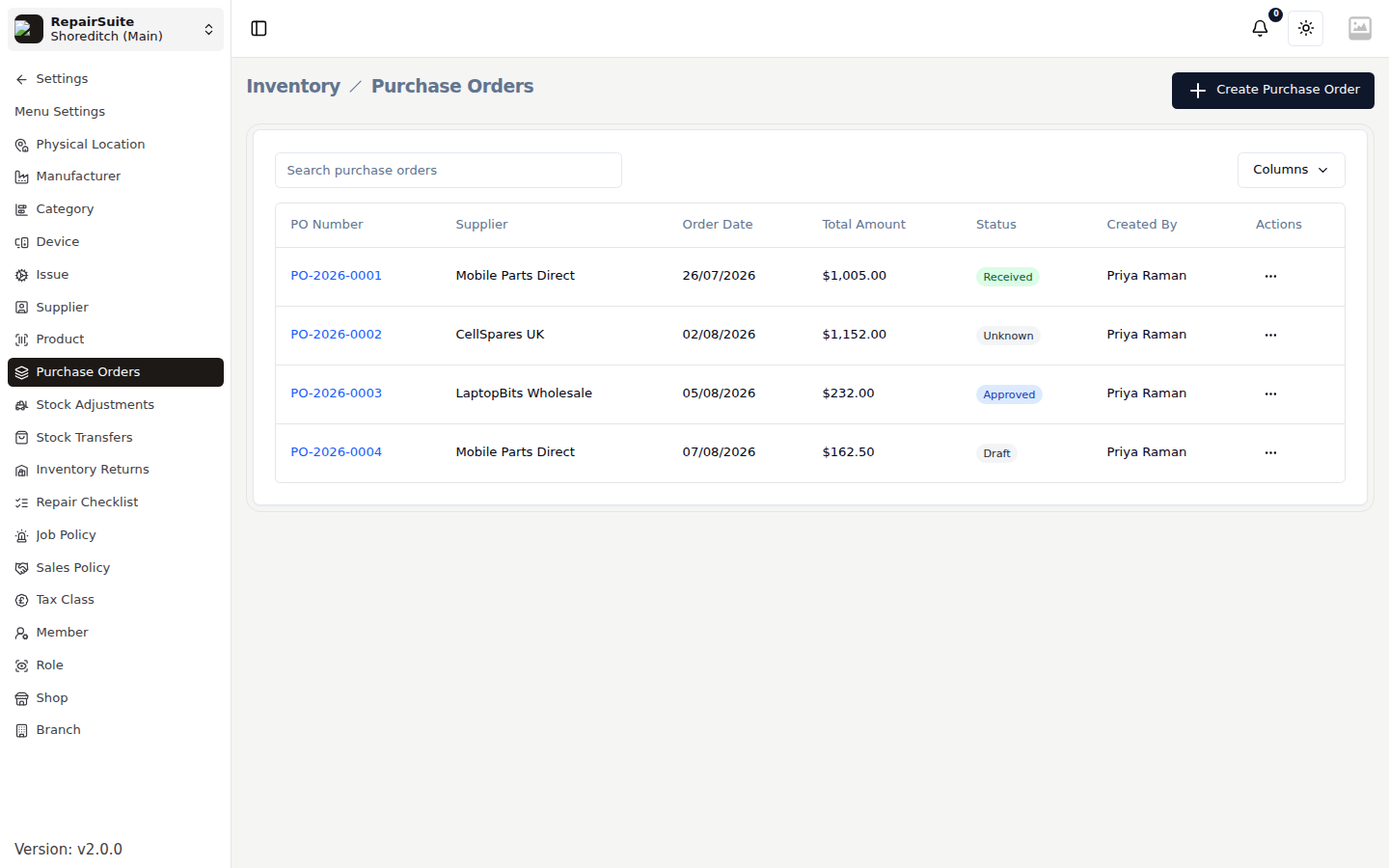
Task: Click Version: v2.0.0 text
Action: point(68,850)
